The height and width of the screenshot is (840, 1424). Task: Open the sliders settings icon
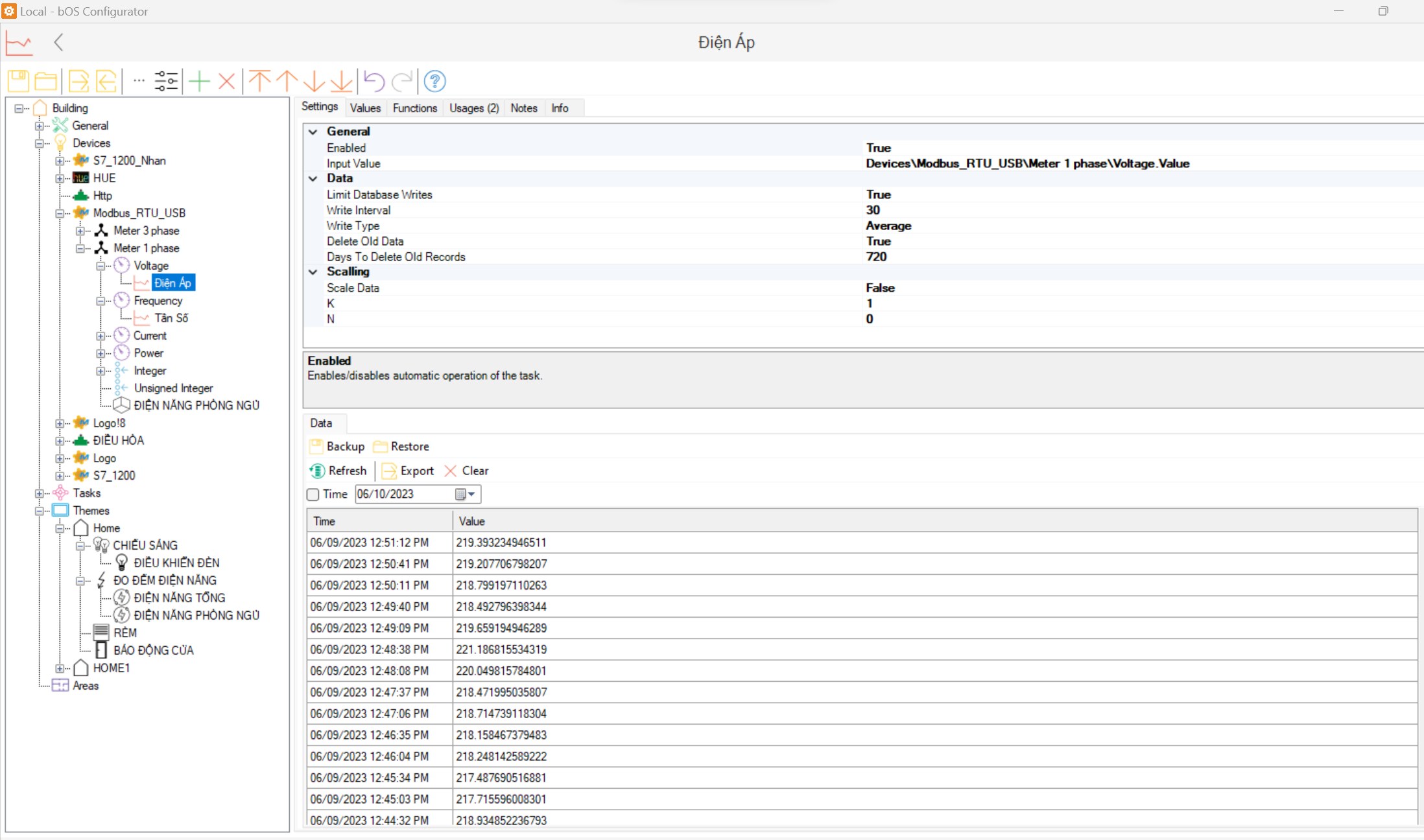pos(166,81)
